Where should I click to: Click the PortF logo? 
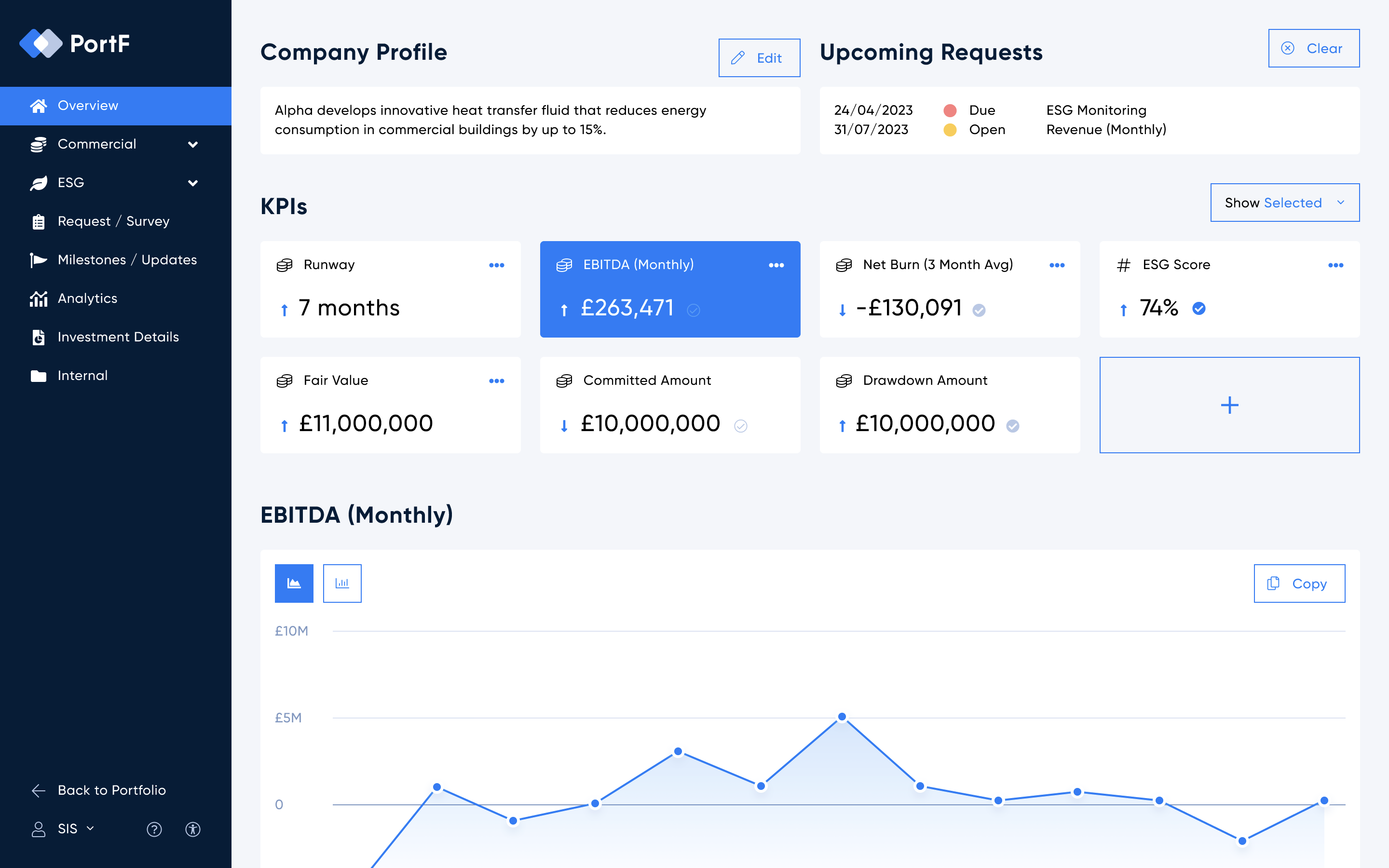75,43
